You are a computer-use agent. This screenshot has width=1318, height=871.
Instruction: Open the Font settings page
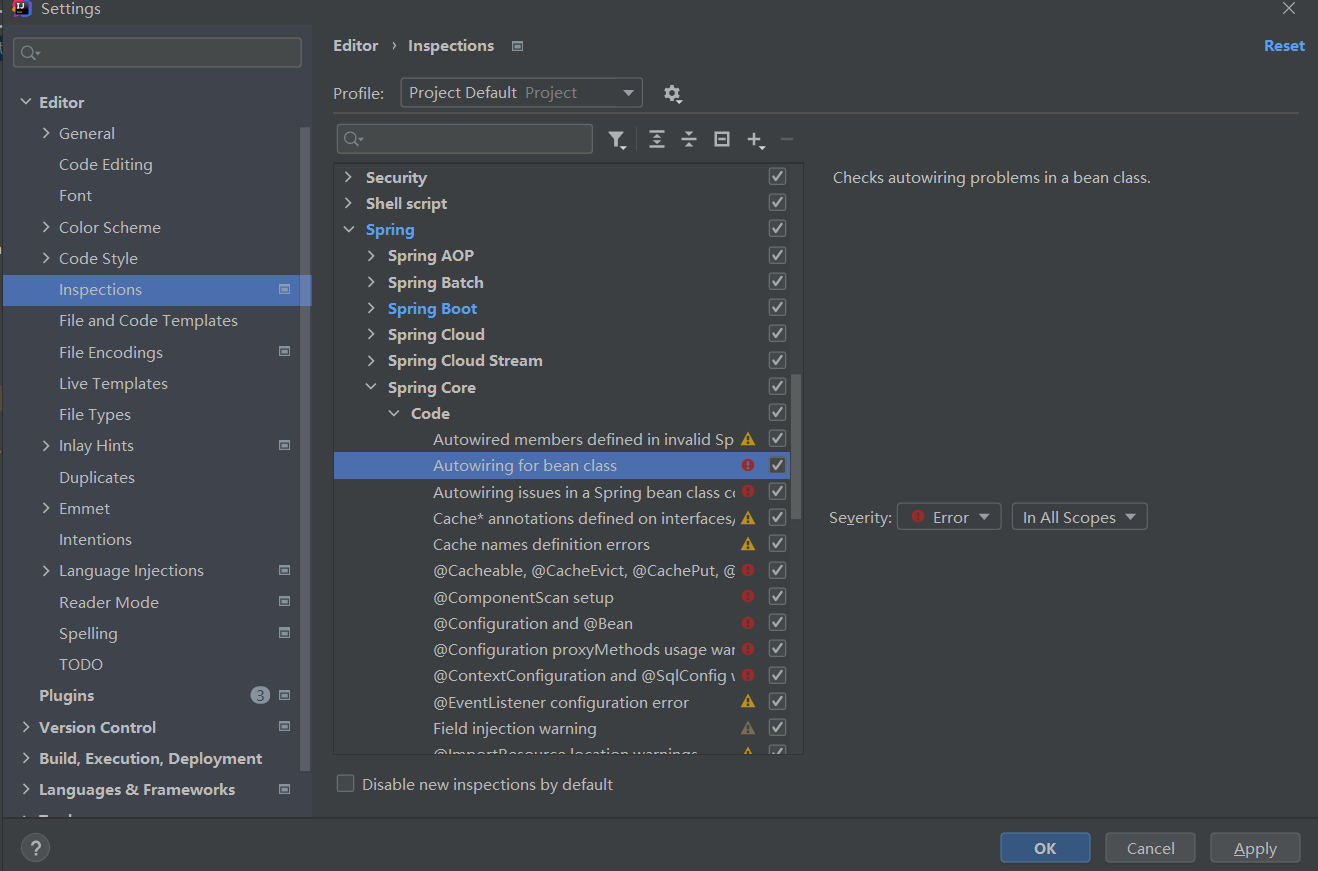(x=75, y=196)
